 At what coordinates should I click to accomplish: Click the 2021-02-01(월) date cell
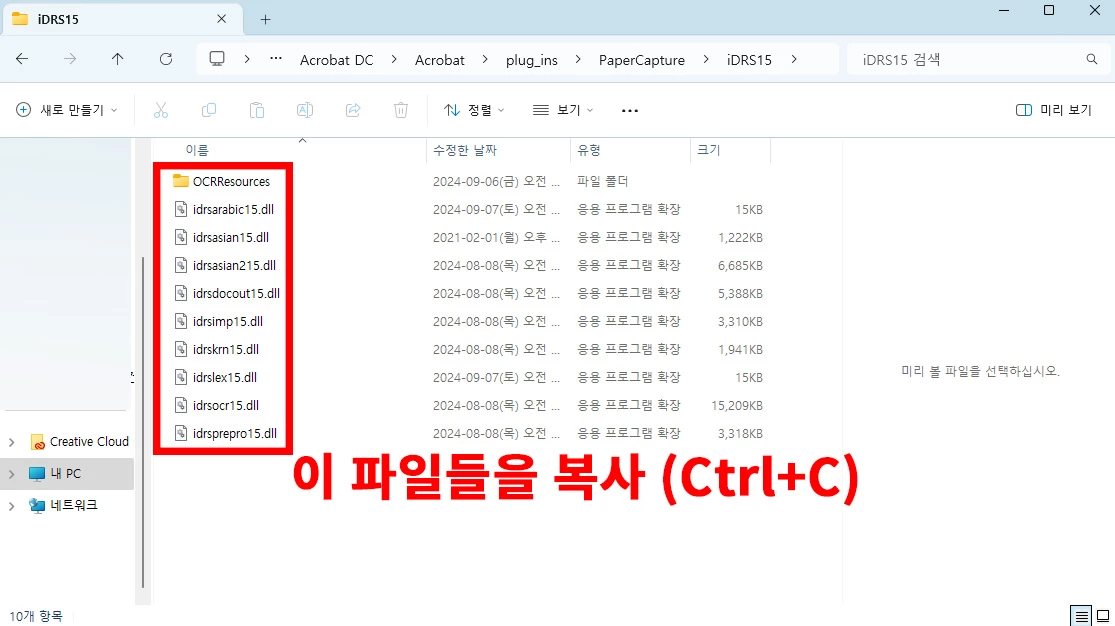pyautogui.click(x=496, y=238)
